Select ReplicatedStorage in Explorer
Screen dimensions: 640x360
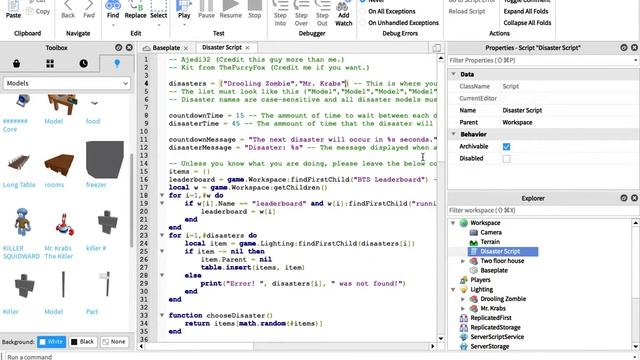coord(495,327)
